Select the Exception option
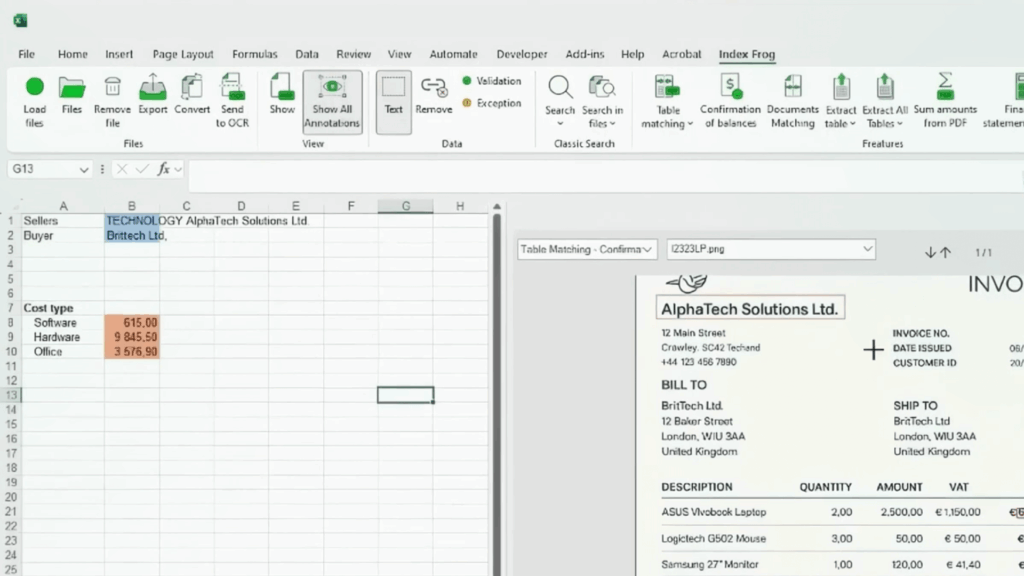Screen dimensions: 1024x576 tap(492, 103)
